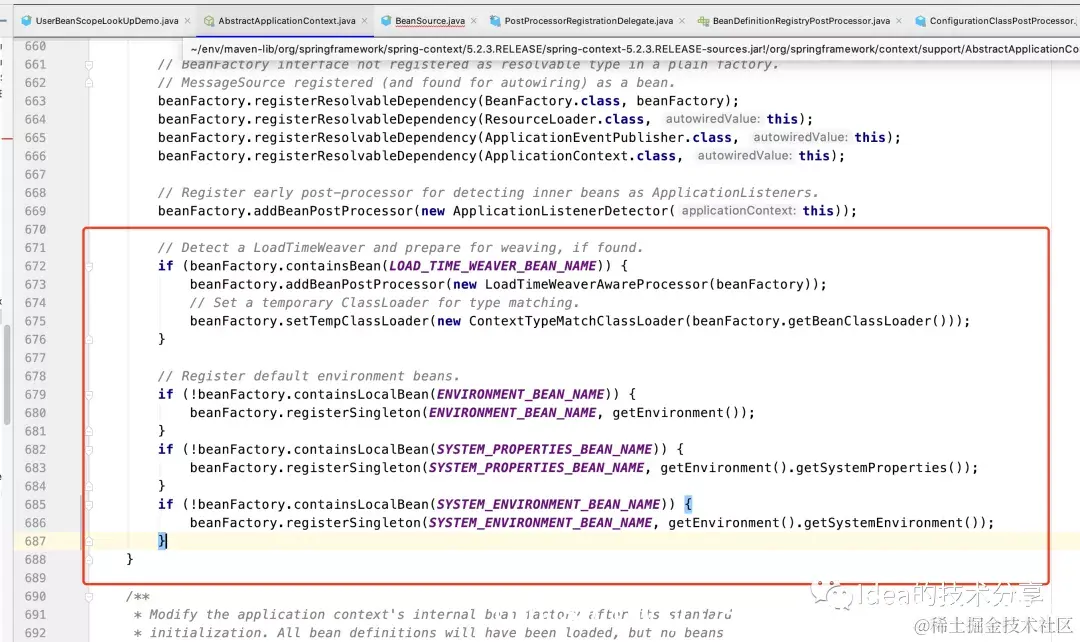Click ContextTypeMatchClassLoader class name

[577, 321]
